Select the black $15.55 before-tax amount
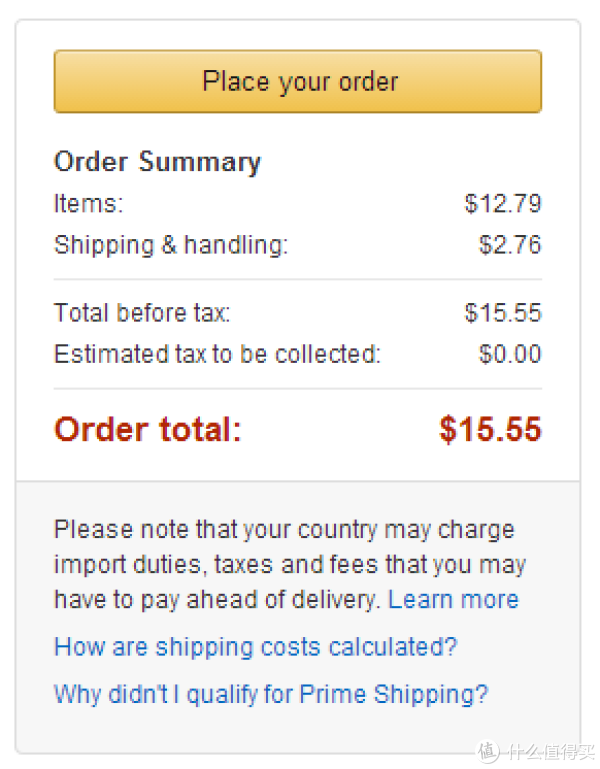This screenshot has height=769, width=600. point(503,313)
